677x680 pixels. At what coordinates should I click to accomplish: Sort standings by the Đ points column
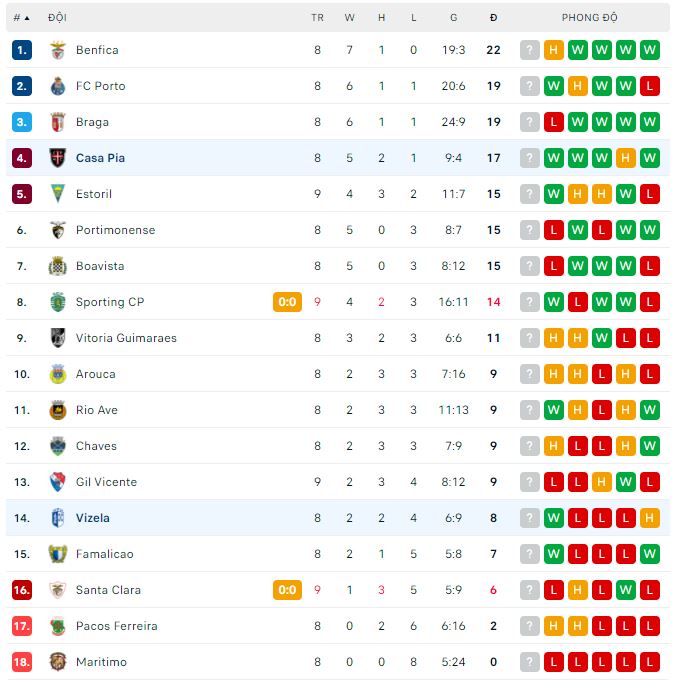click(x=493, y=17)
